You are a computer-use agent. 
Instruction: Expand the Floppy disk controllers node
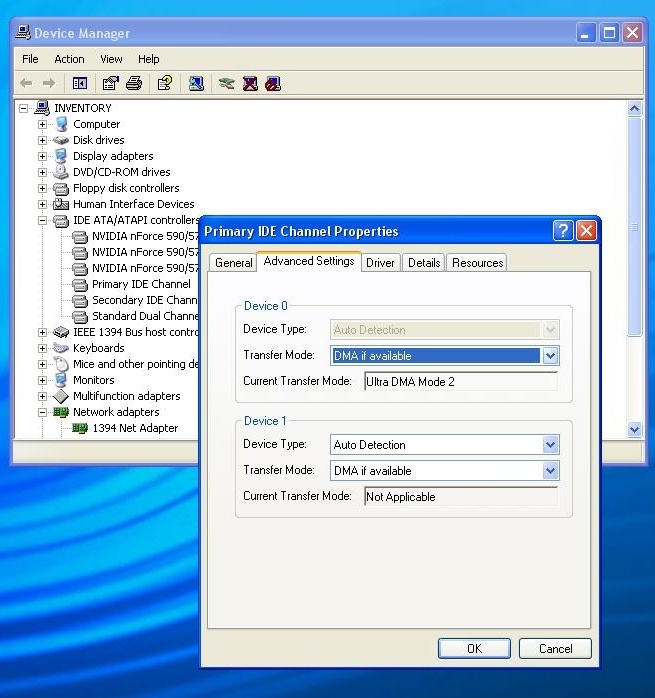click(x=42, y=188)
